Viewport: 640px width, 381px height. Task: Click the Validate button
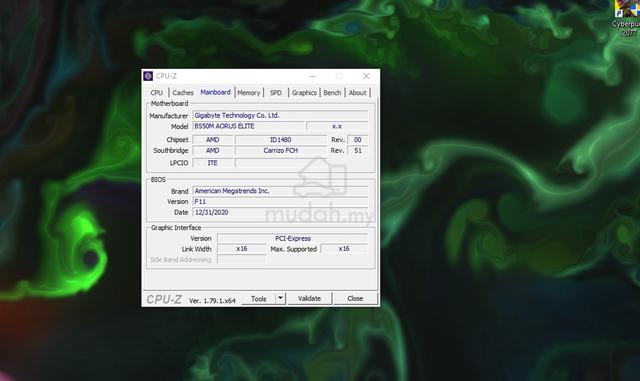pyautogui.click(x=309, y=299)
